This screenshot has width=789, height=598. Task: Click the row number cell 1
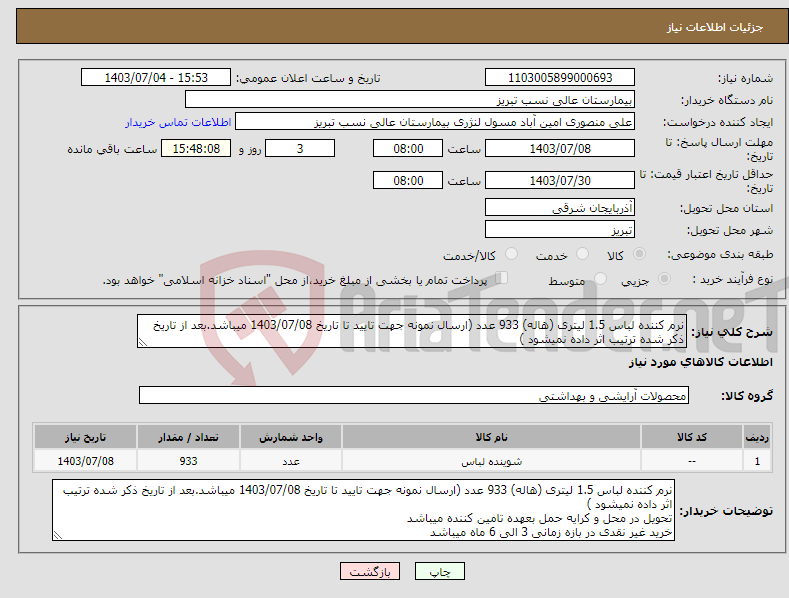[x=757, y=461]
